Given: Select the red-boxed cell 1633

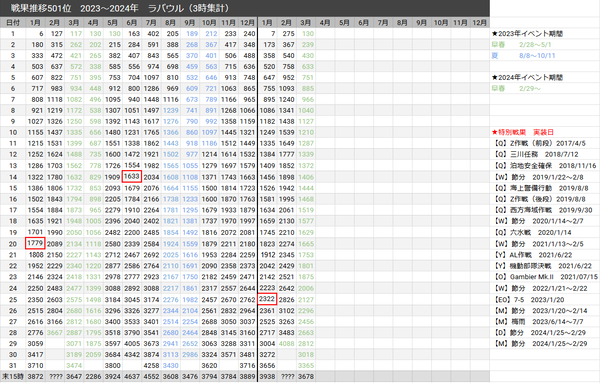Looking at the screenshot, I should 132,176.
